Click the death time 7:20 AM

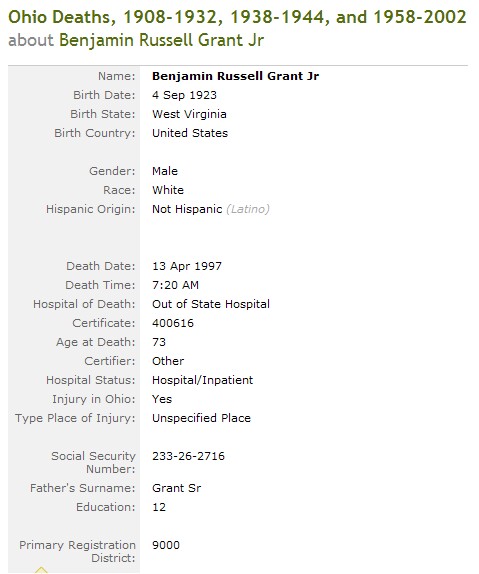175,285
